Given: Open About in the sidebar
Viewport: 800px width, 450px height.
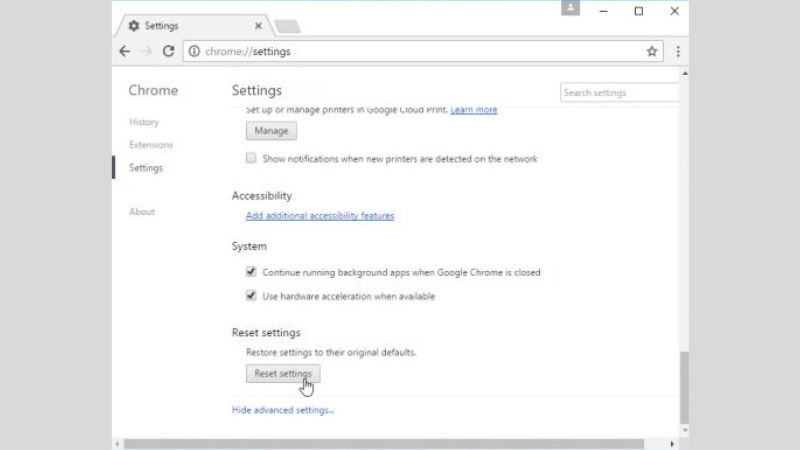Looking at the screenshot, I should (142, 212).
